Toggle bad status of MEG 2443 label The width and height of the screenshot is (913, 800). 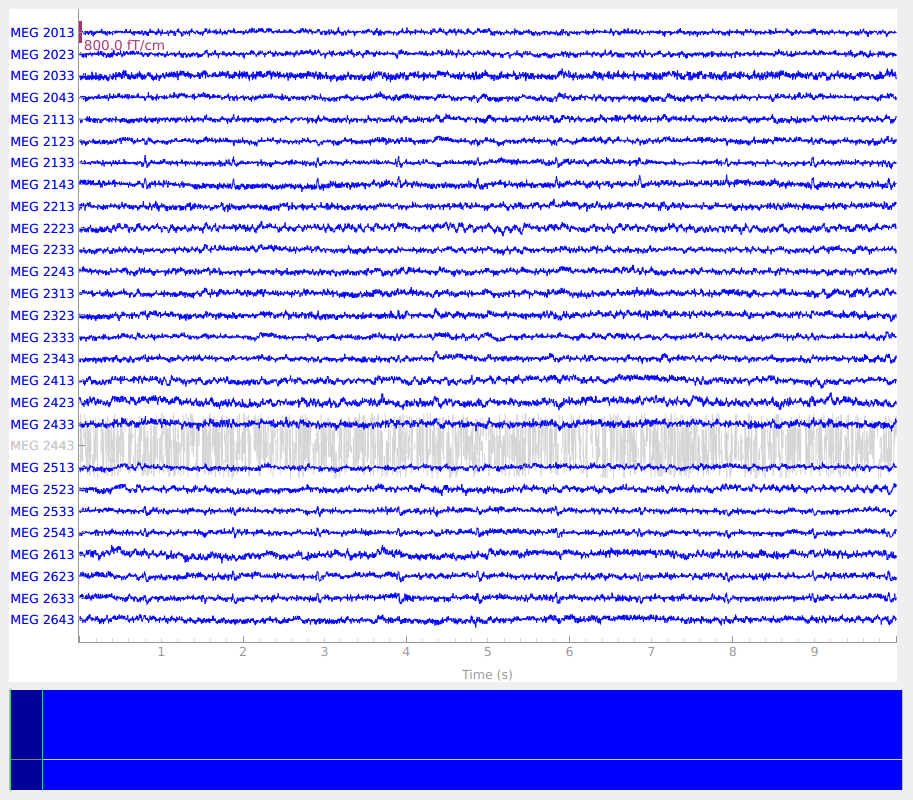42,446
